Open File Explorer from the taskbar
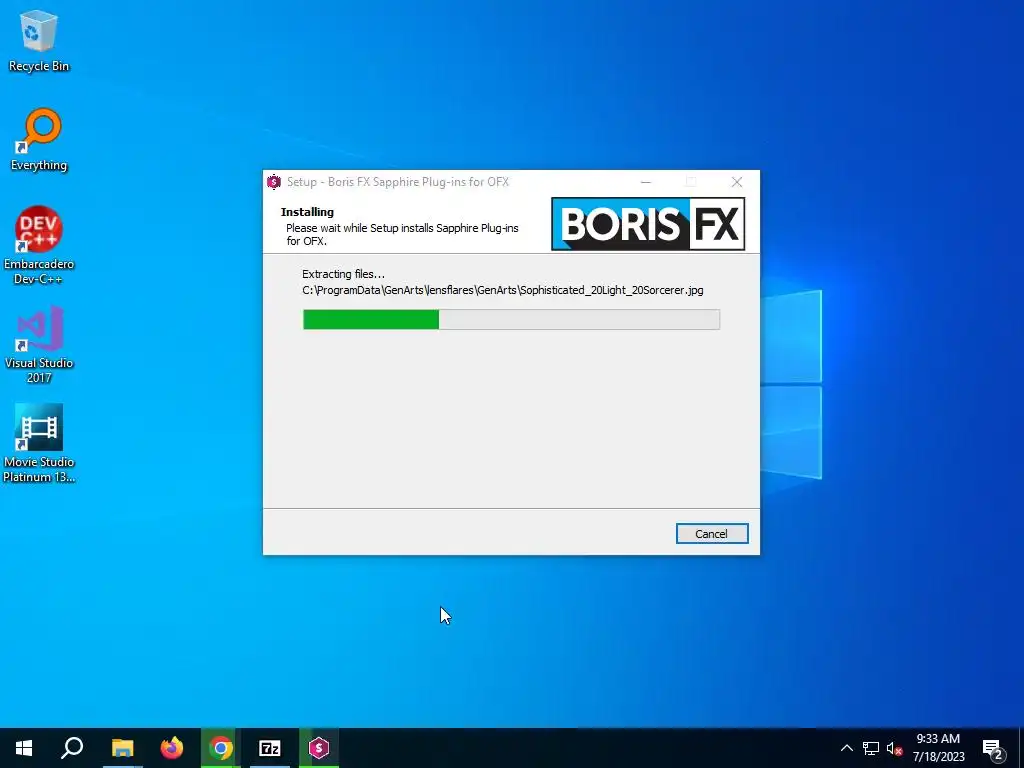Viewport: 1024px width, 768px height. click(x=122, y=748)
